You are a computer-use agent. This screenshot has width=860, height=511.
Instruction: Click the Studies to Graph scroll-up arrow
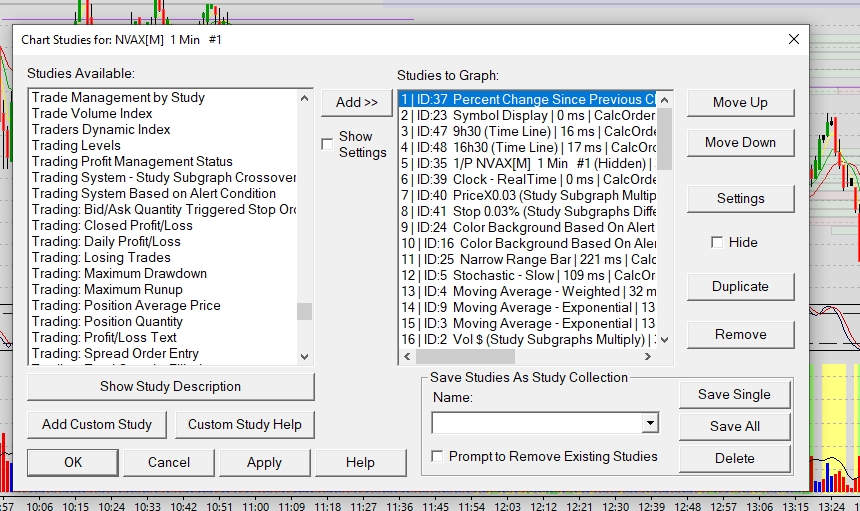[x=664, y=100]
